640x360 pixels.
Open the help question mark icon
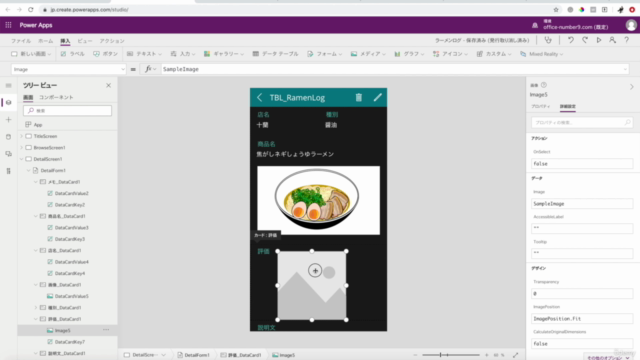[627, 40]
